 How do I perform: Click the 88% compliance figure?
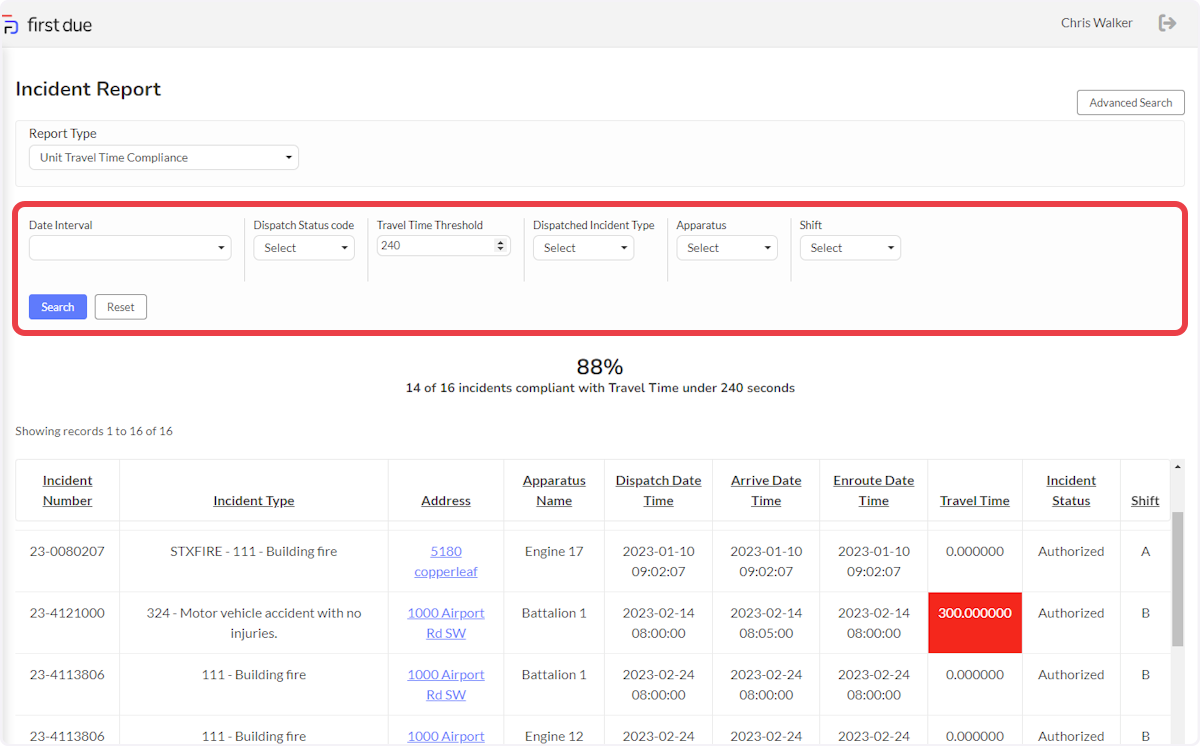[600, 366]
